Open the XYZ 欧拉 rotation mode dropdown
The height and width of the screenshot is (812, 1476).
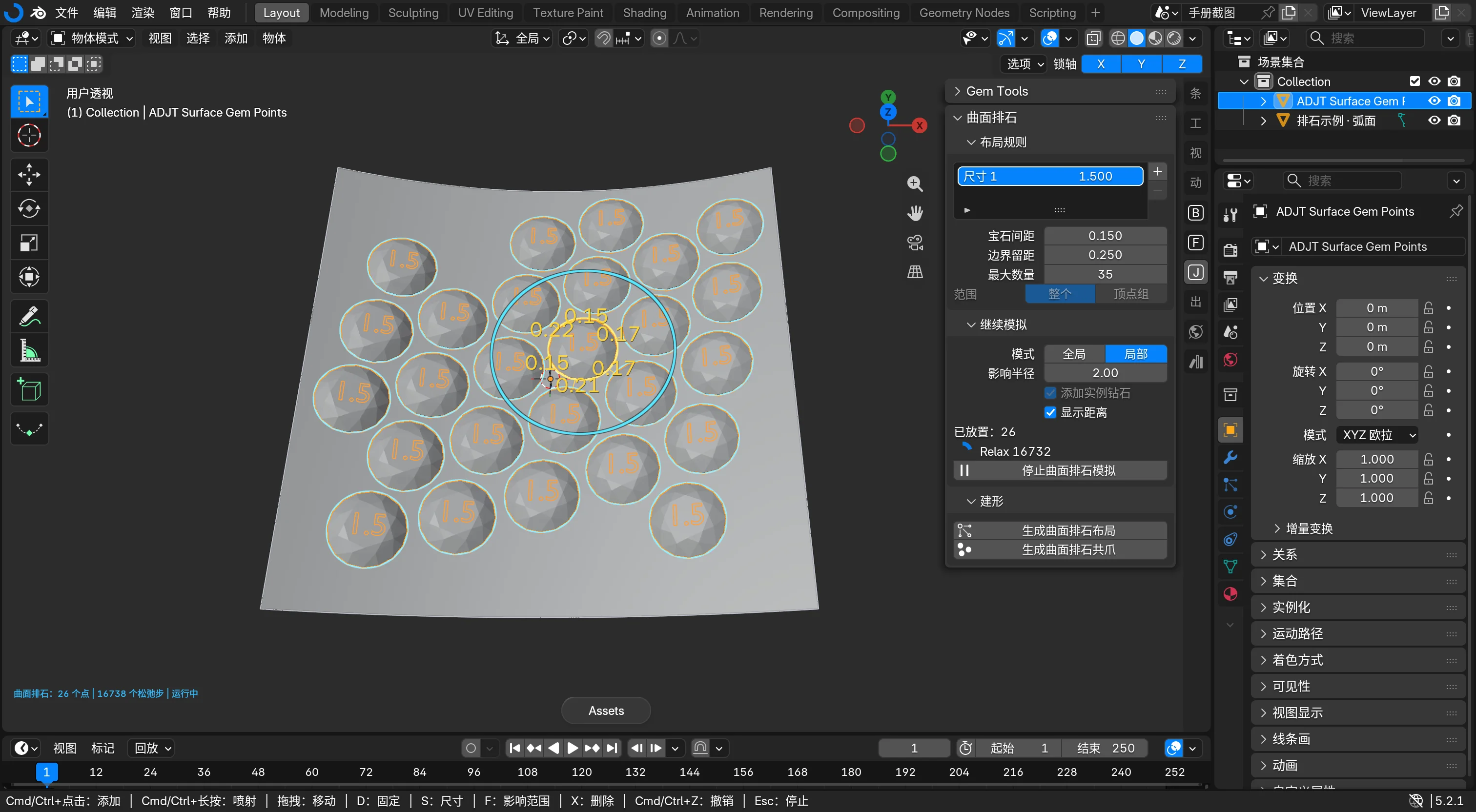point(1376,435)
